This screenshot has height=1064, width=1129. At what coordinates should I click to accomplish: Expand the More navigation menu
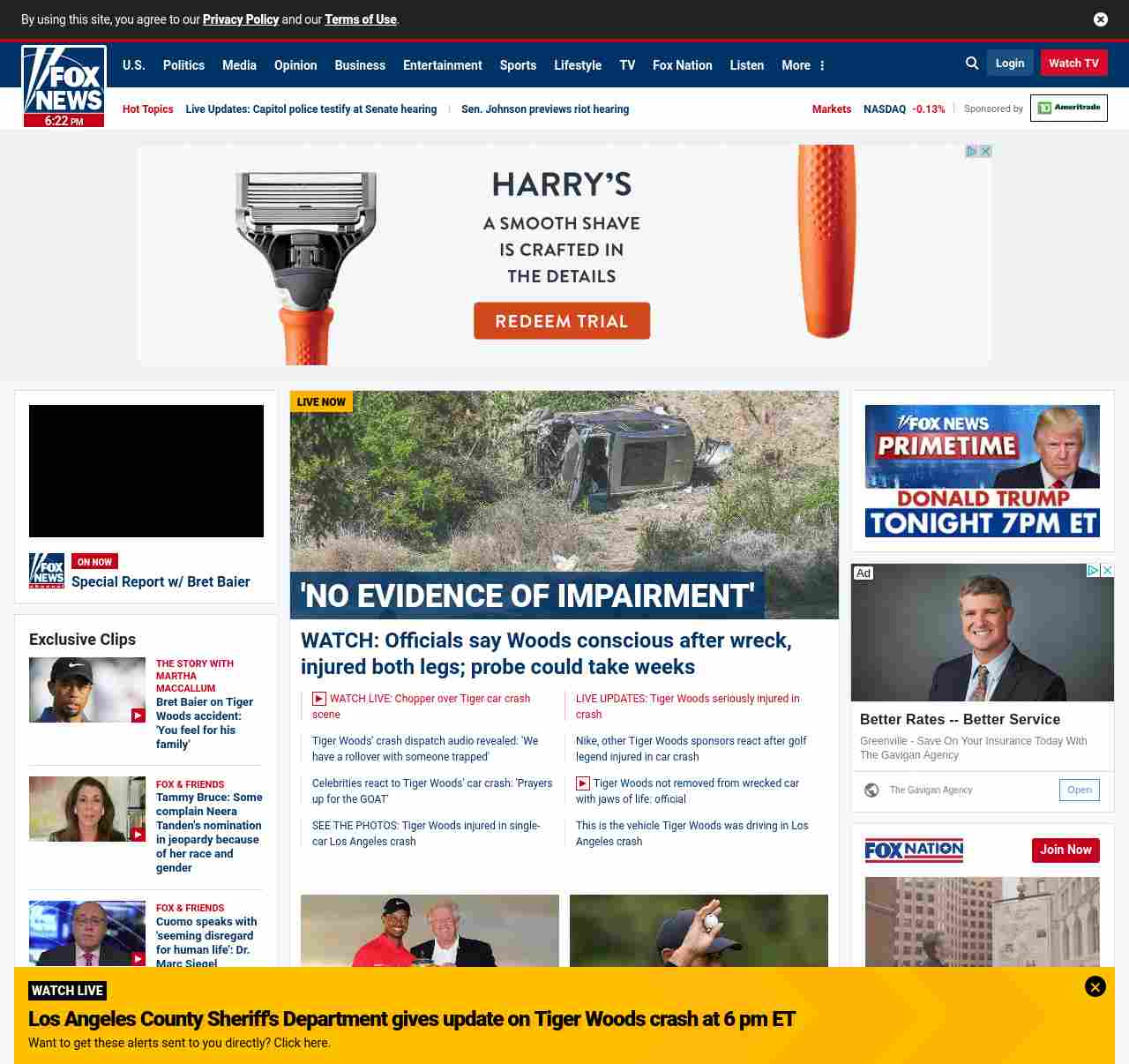pyautogui.click(x=803, y=65)
